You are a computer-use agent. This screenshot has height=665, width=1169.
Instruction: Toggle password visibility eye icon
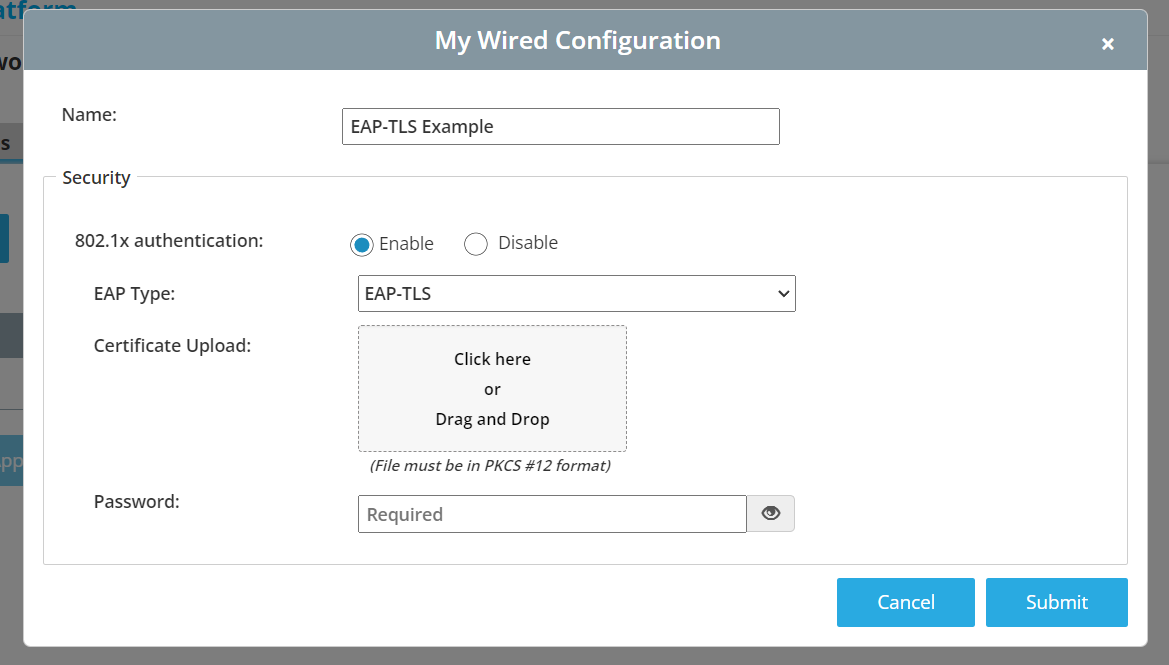771,514
